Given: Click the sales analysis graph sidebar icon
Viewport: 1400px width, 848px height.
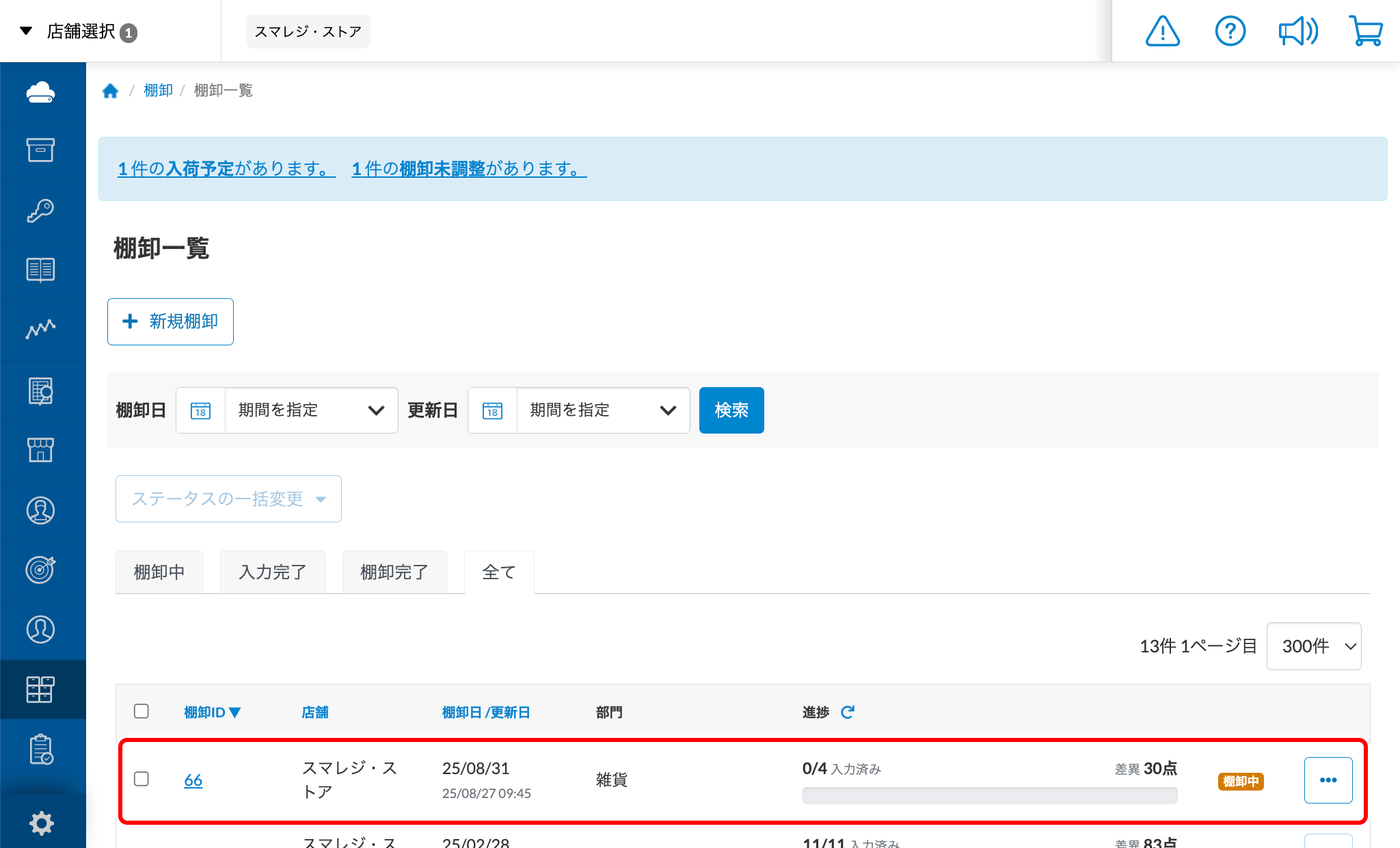Looking at the screenshot, I should coord(41,330).
